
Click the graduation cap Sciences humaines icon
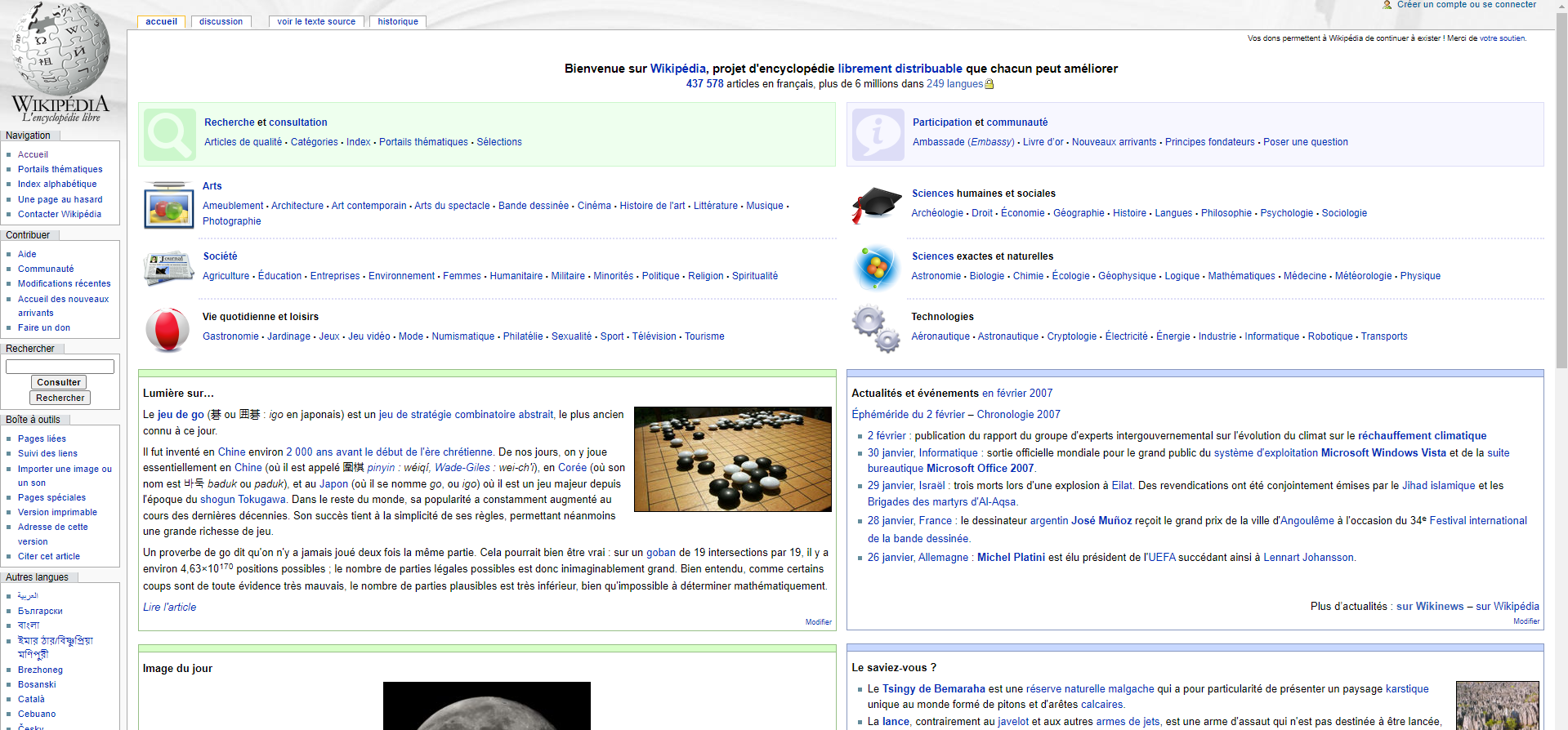coord(876,204)
